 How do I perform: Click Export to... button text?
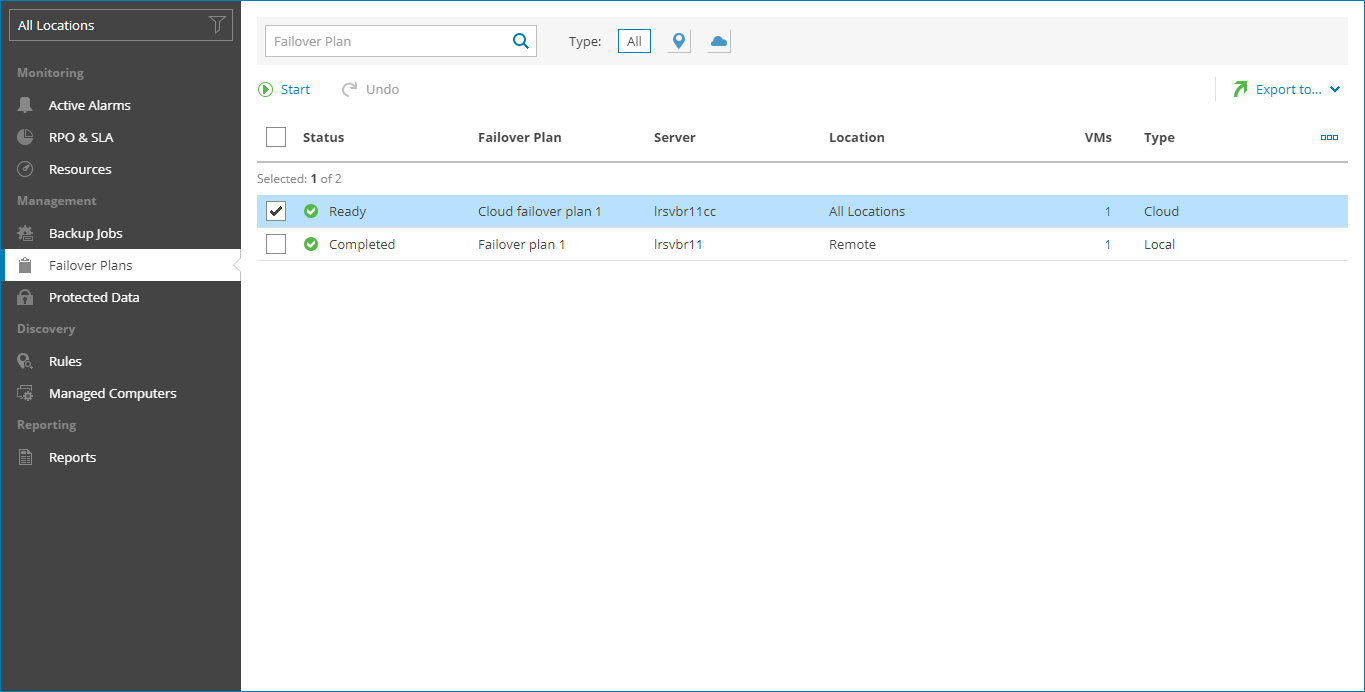pyautogui.click(x=1289, y=89)
